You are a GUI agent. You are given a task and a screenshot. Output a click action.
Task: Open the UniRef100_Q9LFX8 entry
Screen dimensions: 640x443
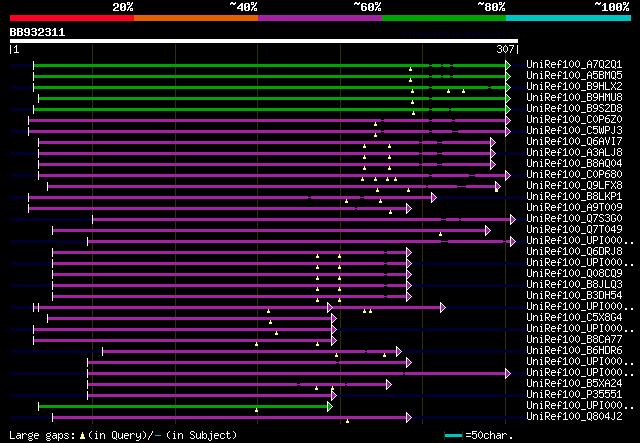click(x=574, y=186)
